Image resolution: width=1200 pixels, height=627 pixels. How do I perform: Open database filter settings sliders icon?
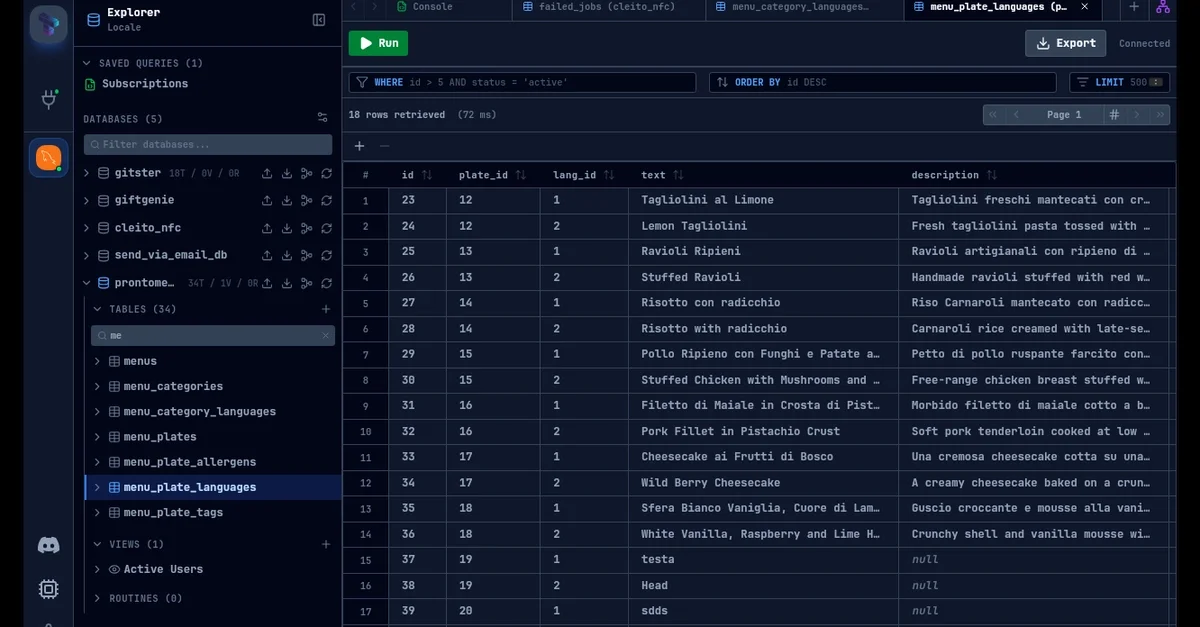[x=322, y=118]
